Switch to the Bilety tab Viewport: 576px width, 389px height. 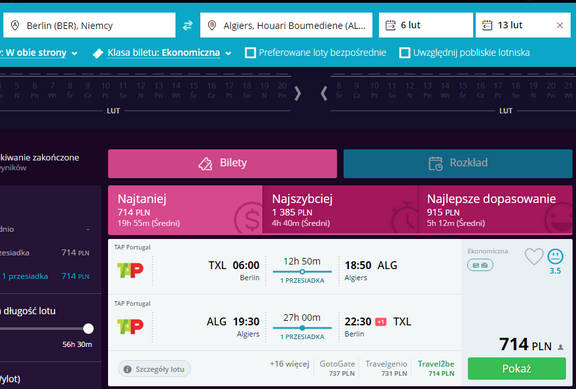(x=222, y=163)
